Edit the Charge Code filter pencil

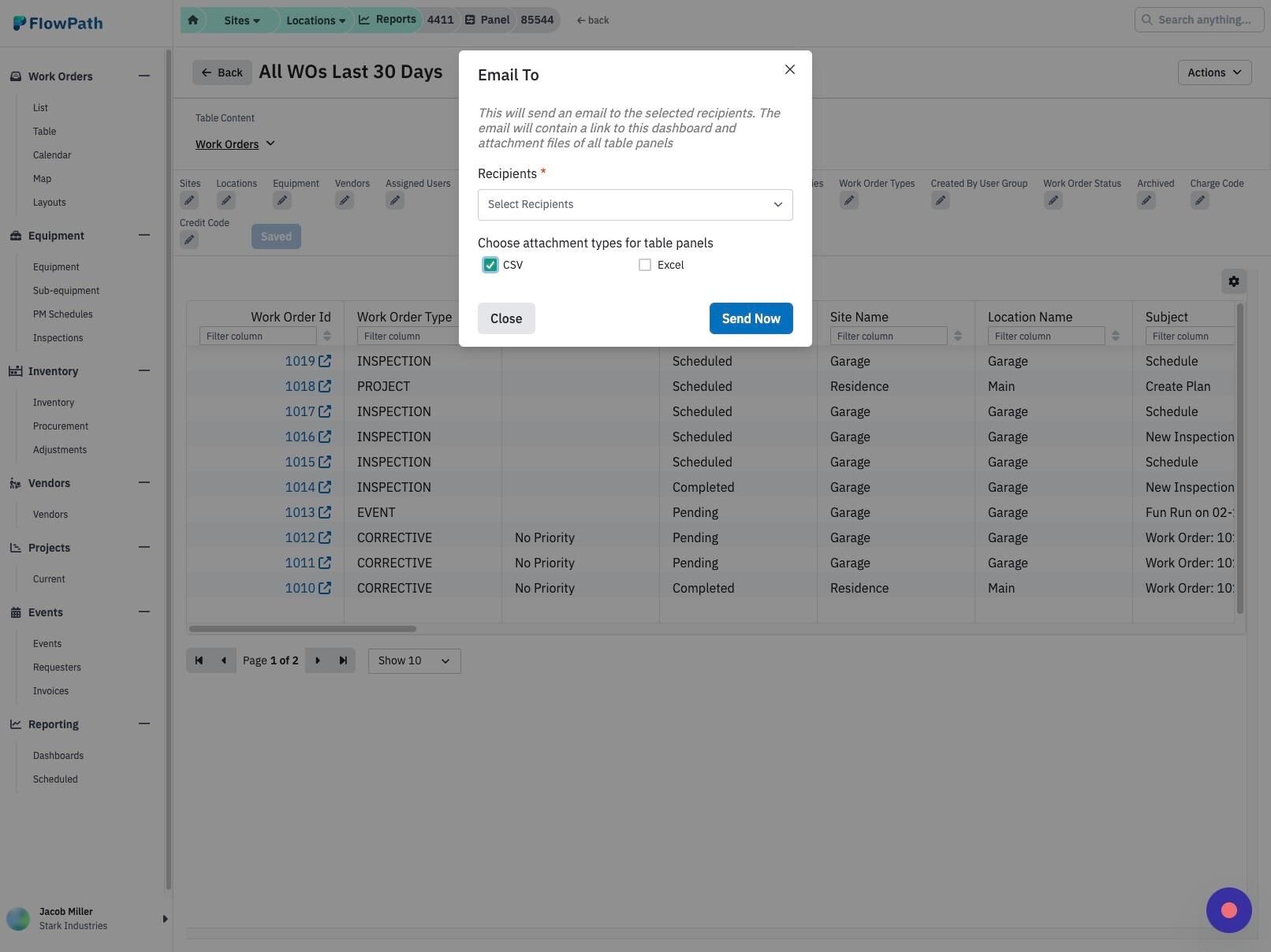tap(1199, 201)
